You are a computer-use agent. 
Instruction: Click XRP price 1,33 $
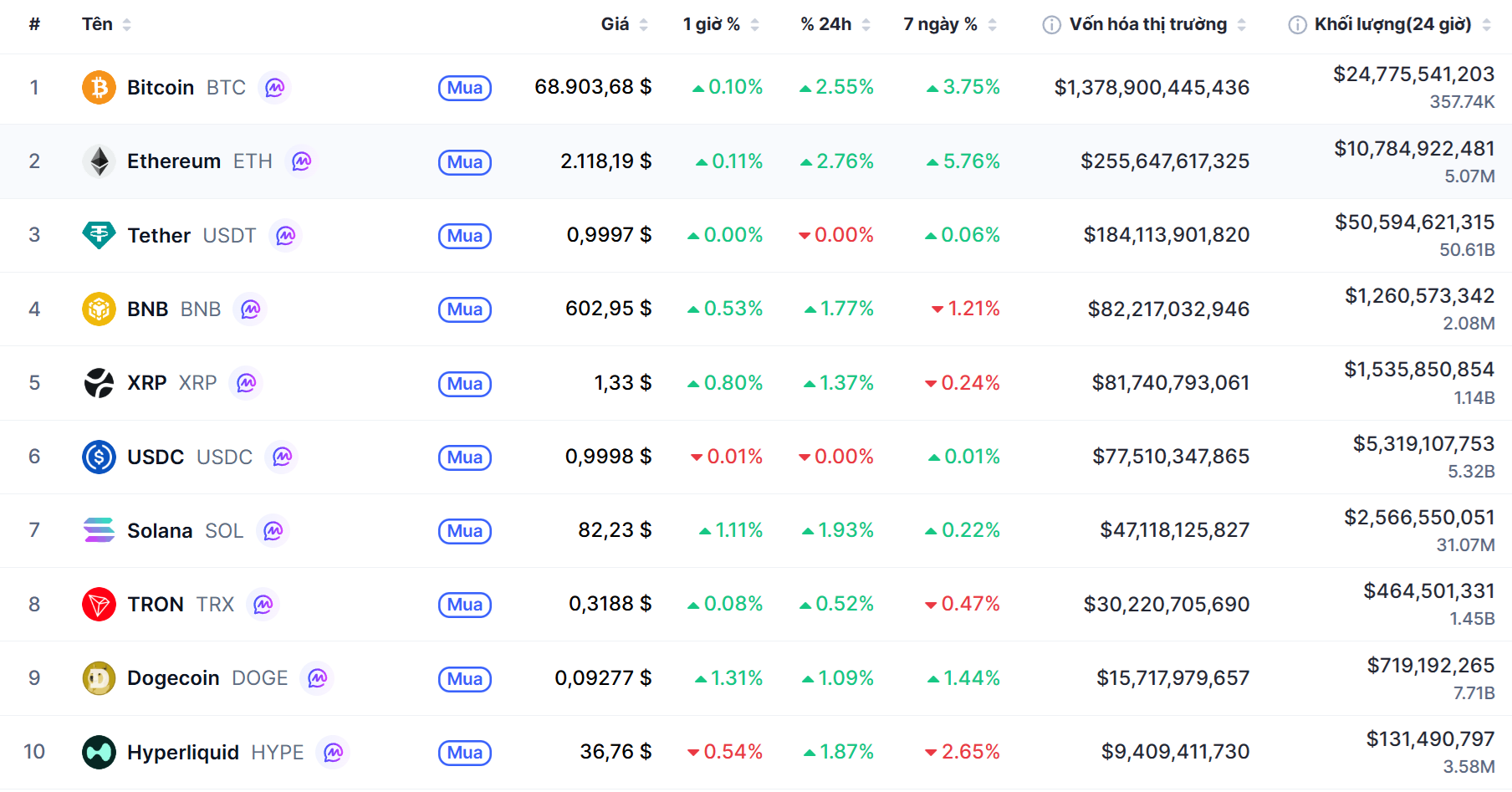pos(623,383)
